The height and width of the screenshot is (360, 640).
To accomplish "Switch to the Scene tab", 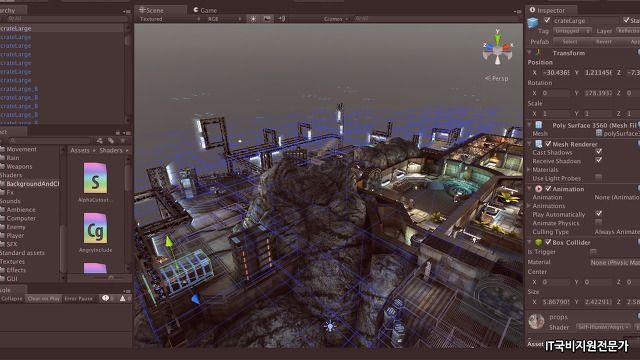I will click(x=160, y=10).
